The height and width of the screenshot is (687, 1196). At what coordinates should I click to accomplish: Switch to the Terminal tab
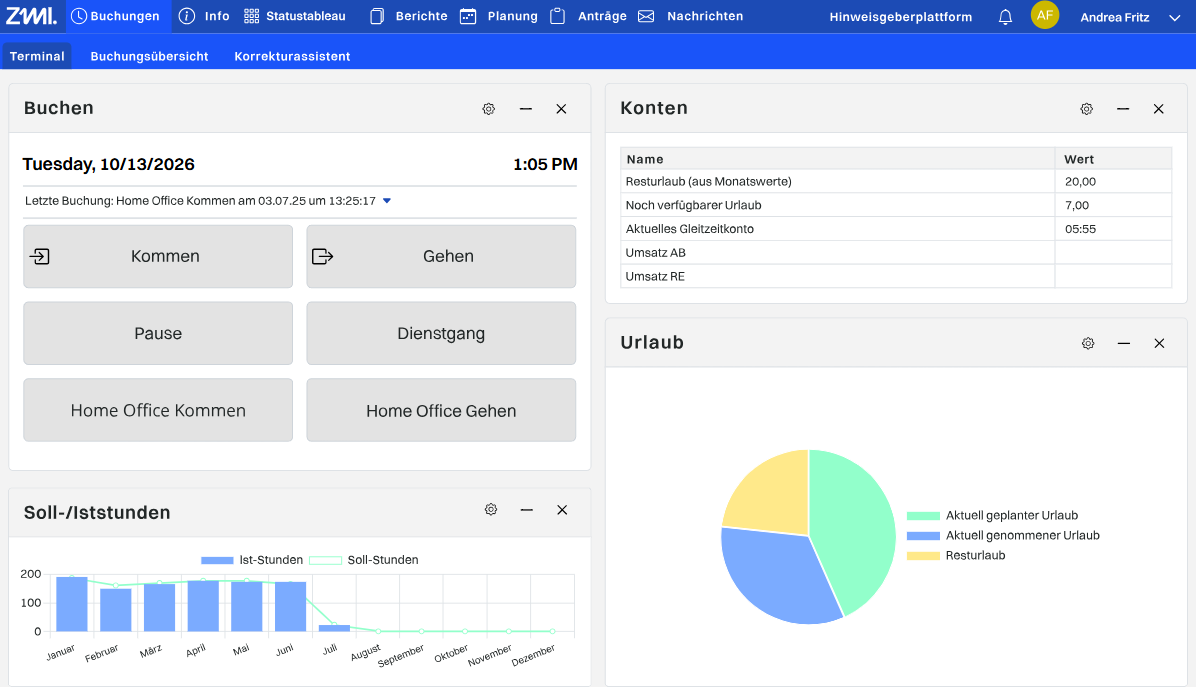click(x=37, y=56)
